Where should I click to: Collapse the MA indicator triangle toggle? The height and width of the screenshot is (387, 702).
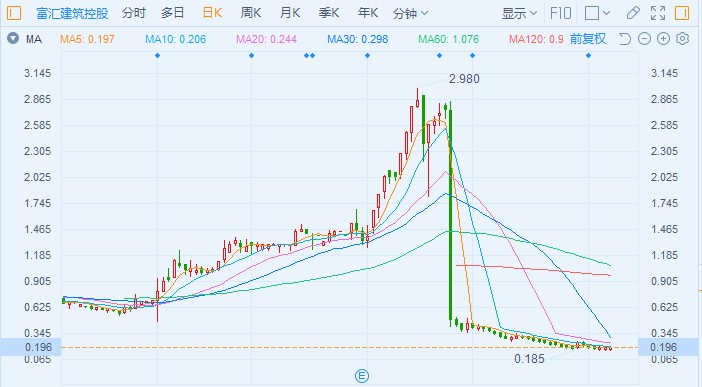click(x=13, y=39)
